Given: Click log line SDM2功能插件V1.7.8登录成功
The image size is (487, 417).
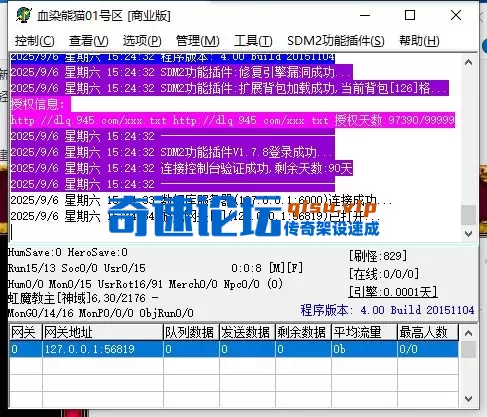Looking at the screenshot, I should (x=172, y=152).
